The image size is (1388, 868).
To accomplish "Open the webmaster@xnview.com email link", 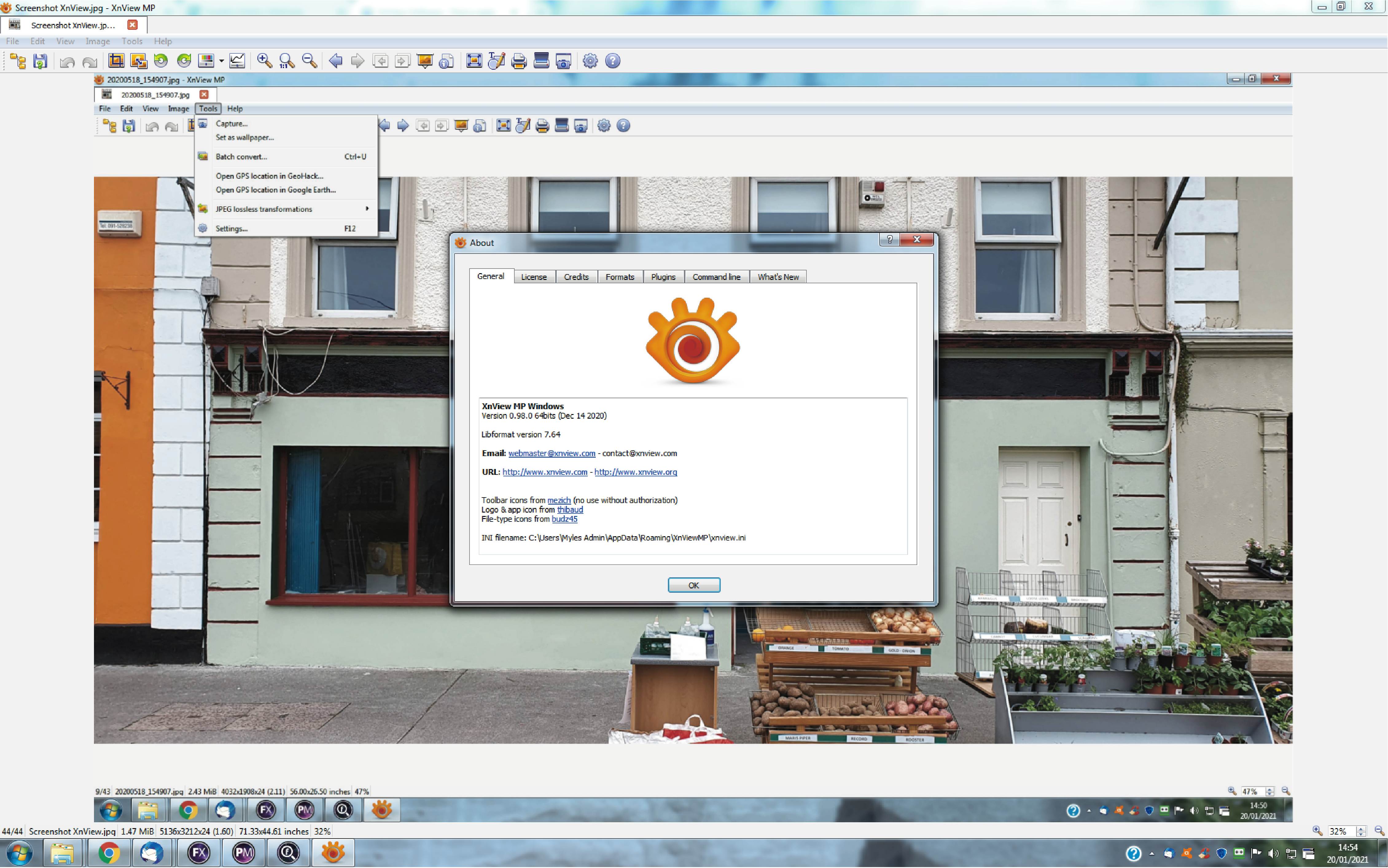I will 551,453.
